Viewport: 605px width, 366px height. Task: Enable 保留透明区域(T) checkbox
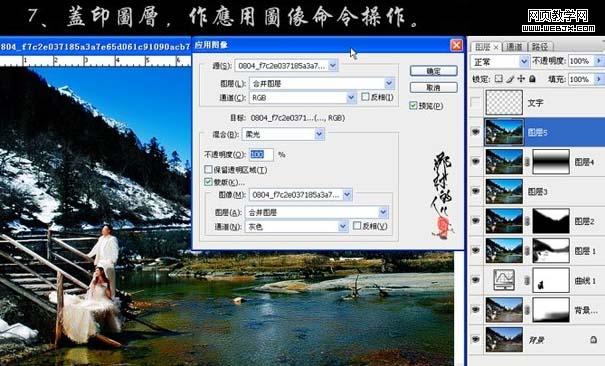coord(208,169)
